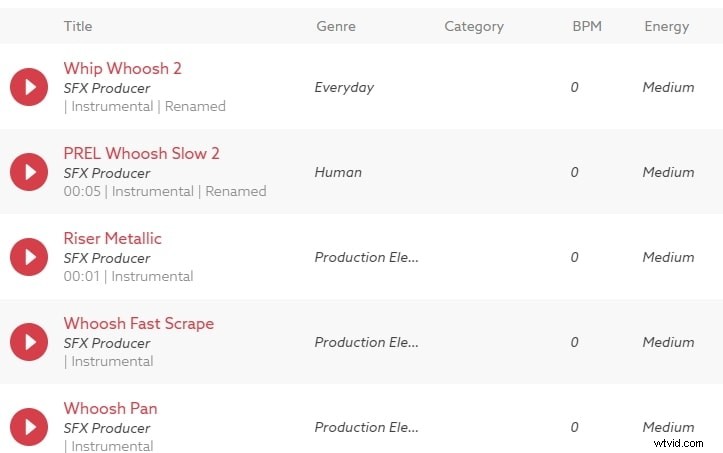This screenshot has width=723, height=453.
Task: Sort tracks by BPM column
Action: (586, 26)
